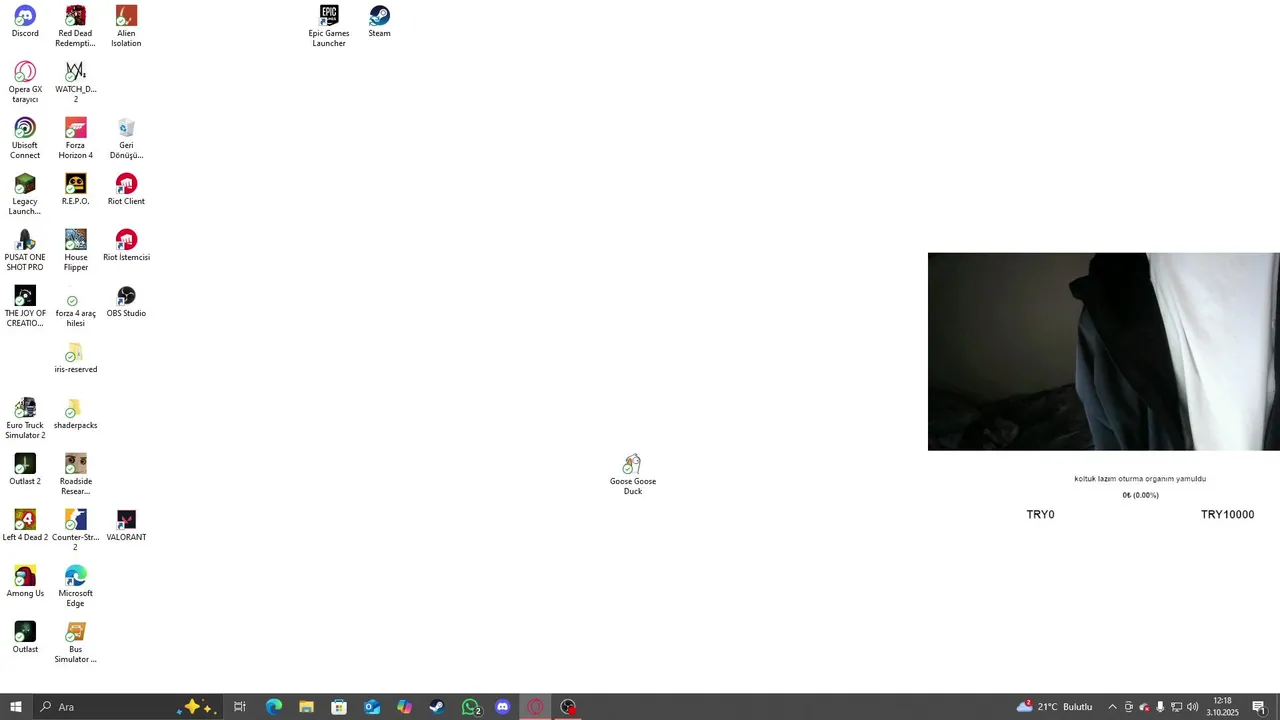Open the Discord desktop shortcut
The height and width of the screenshot is (720, 1280).
point(25,21)
